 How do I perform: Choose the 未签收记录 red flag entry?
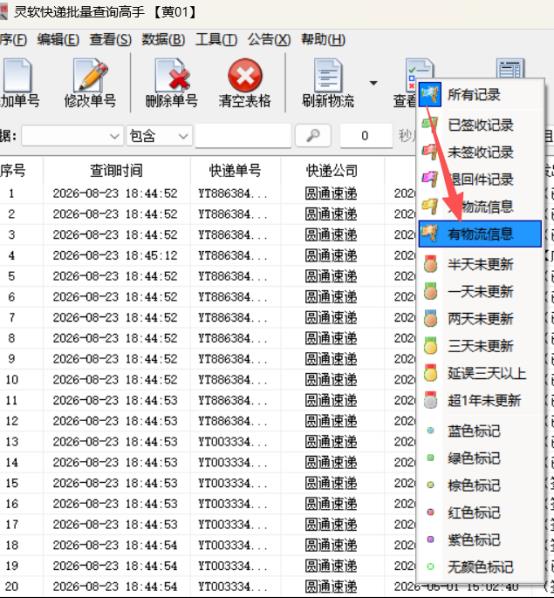[x=480, y=152]
